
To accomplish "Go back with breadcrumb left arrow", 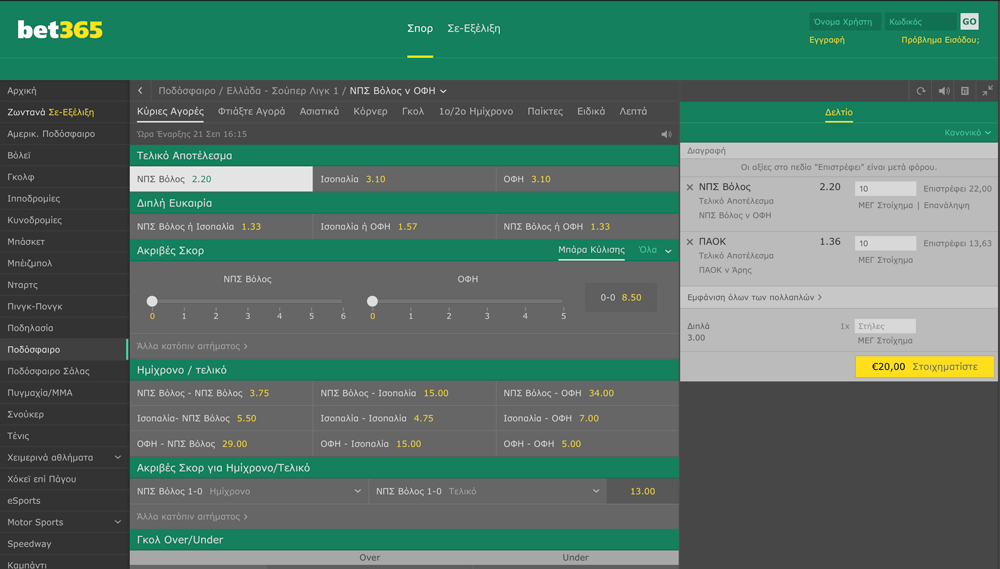I will pyautogui.click(x=140, y=91).
